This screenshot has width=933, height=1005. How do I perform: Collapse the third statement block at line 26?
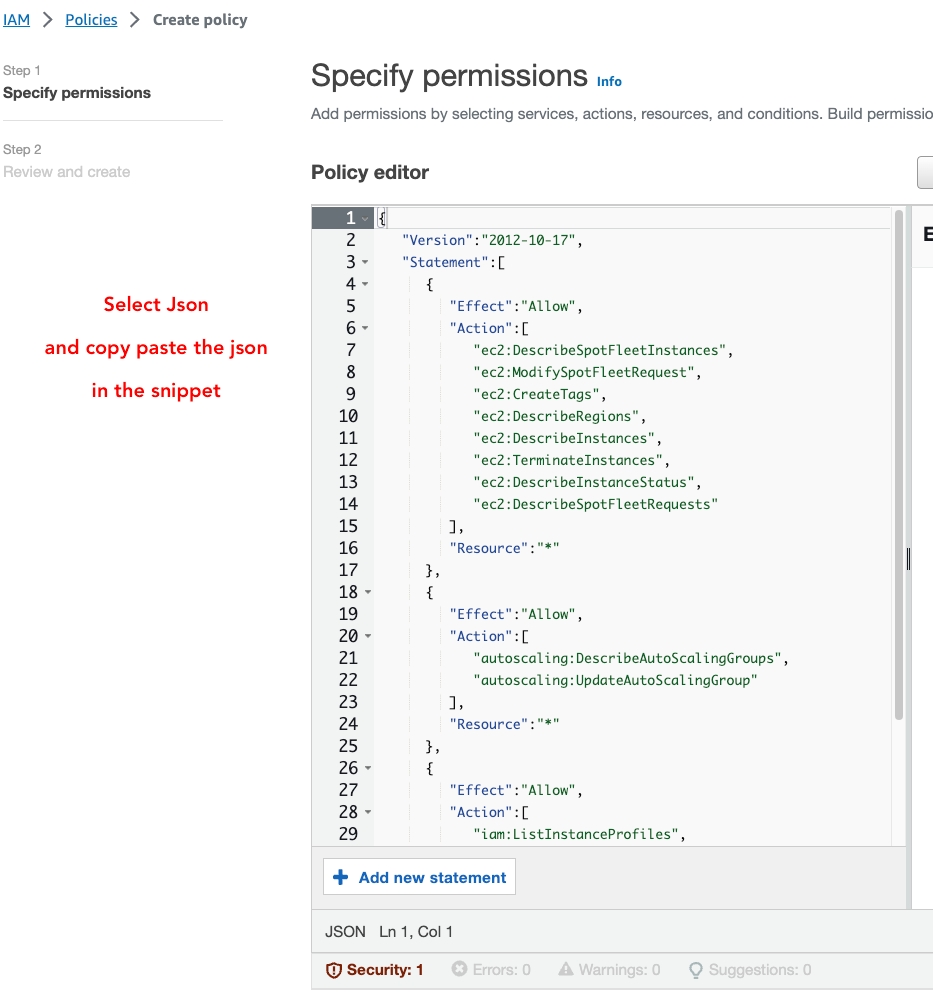click(x=367, y=768)
